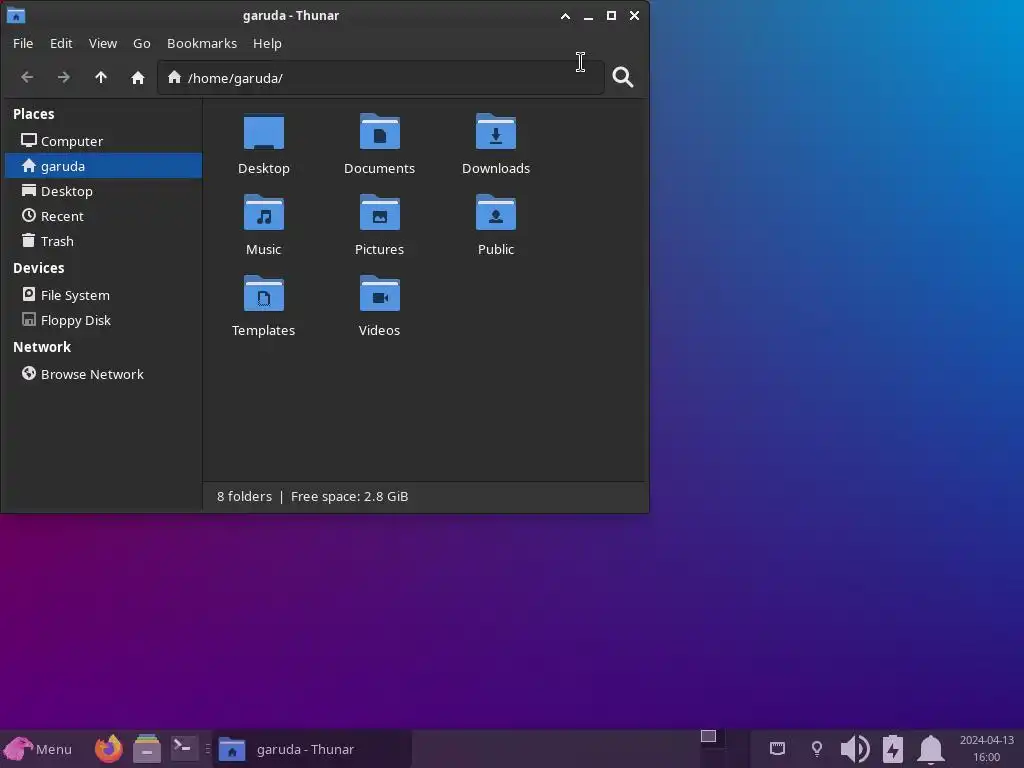The image size is (1024, 768).
Task: Go to the home folder using toolbar home icon
Action: [x=137, y=78]
